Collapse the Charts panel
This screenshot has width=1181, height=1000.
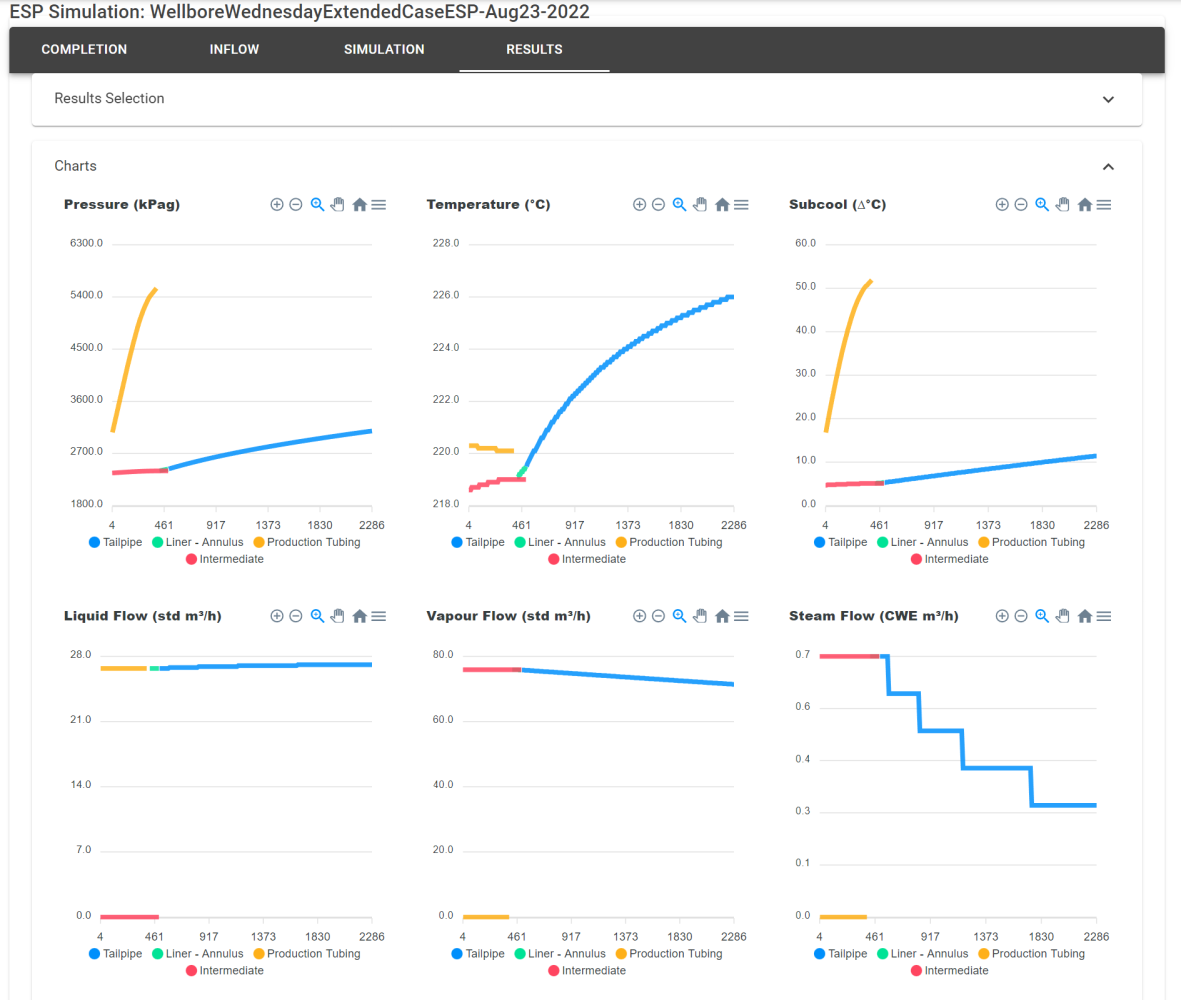click(1108, 166)
